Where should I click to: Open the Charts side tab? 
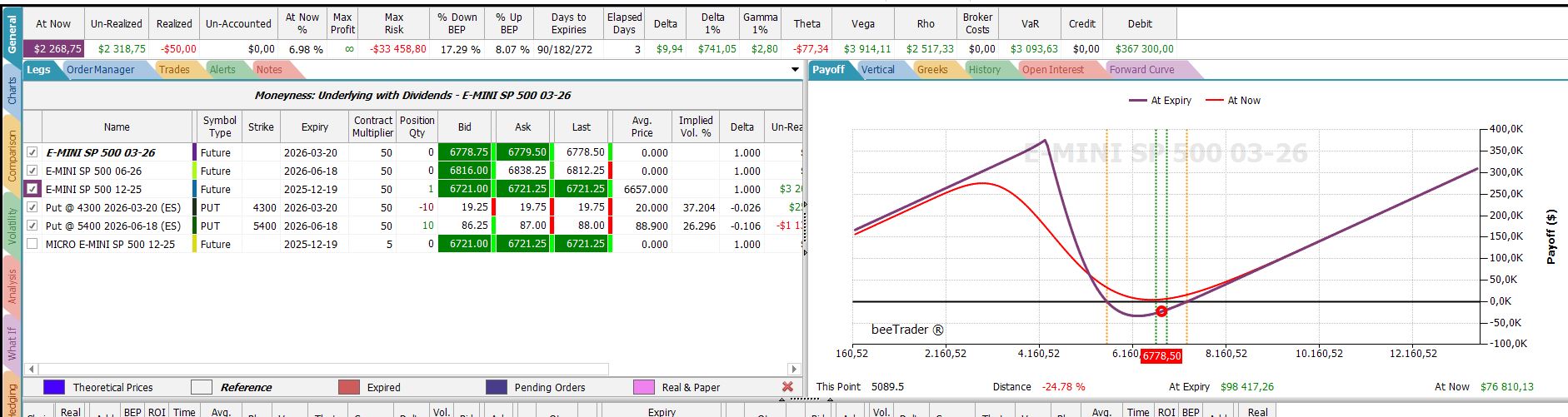coord(12,91)
